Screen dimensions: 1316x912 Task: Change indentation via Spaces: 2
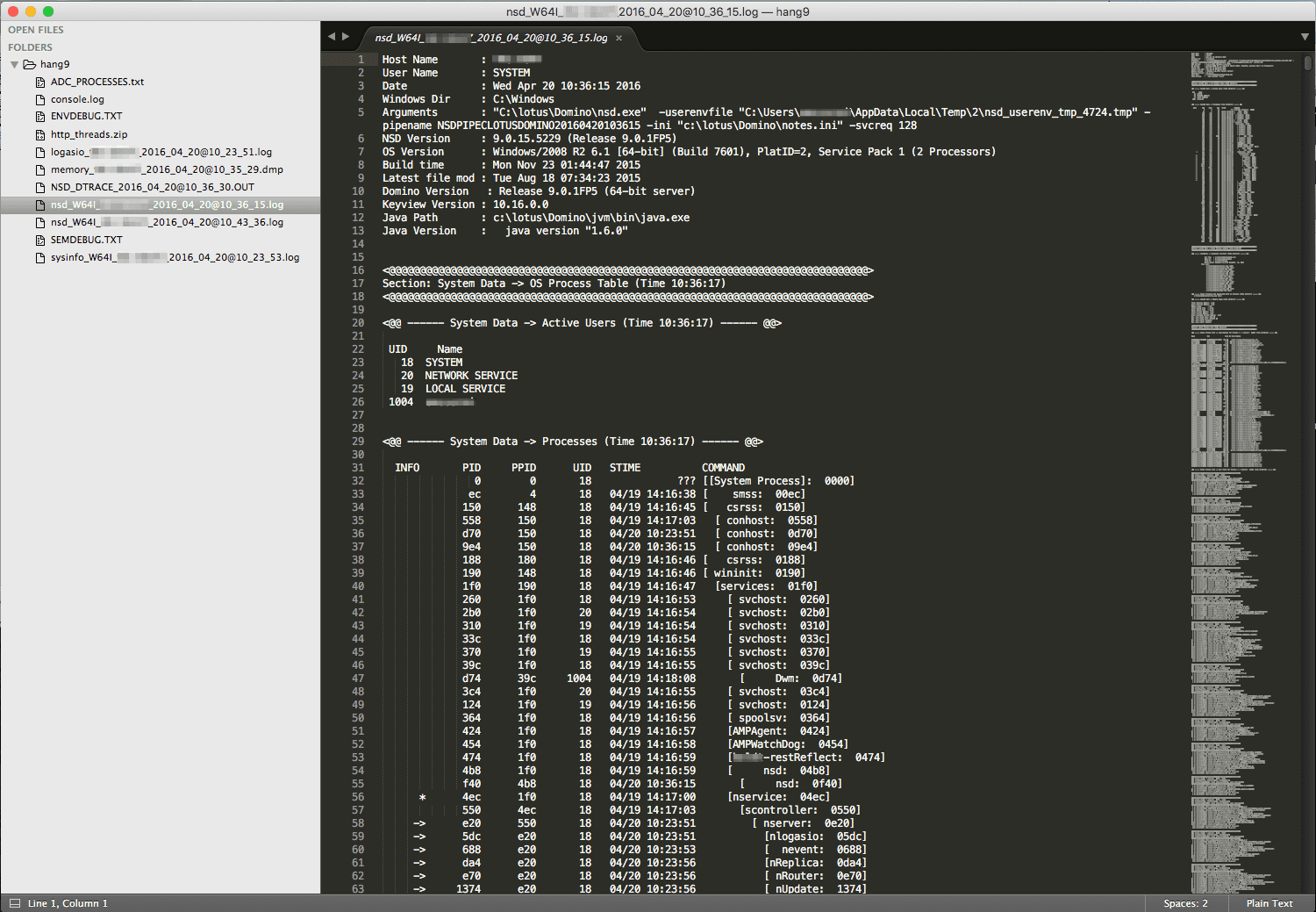coord(1185,903)
